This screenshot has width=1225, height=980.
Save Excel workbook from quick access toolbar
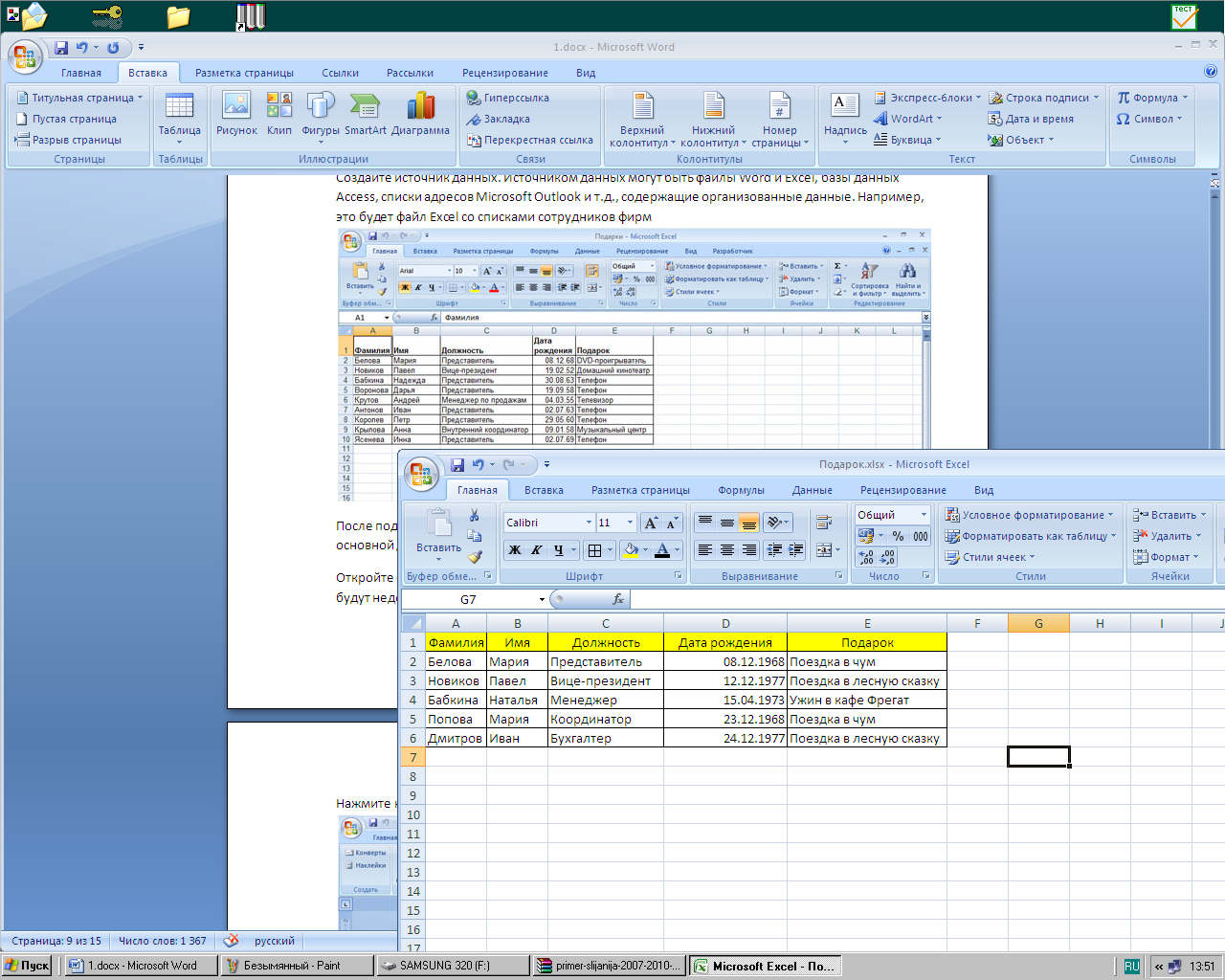pos(457,464)
